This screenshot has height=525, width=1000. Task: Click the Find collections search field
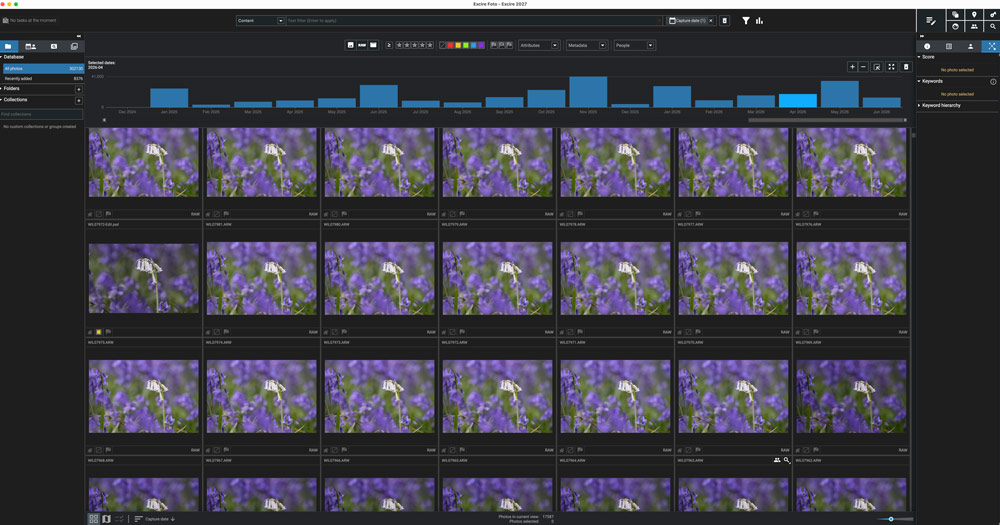click(41, 114)
